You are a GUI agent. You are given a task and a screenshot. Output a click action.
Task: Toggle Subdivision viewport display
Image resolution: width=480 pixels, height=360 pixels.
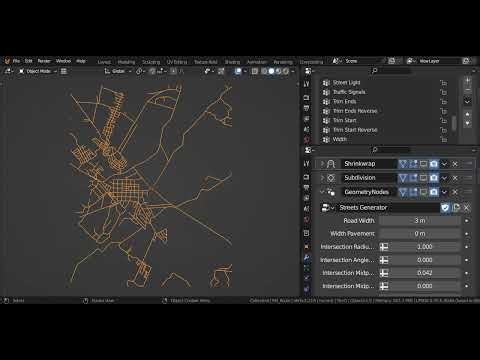point(424,178)
